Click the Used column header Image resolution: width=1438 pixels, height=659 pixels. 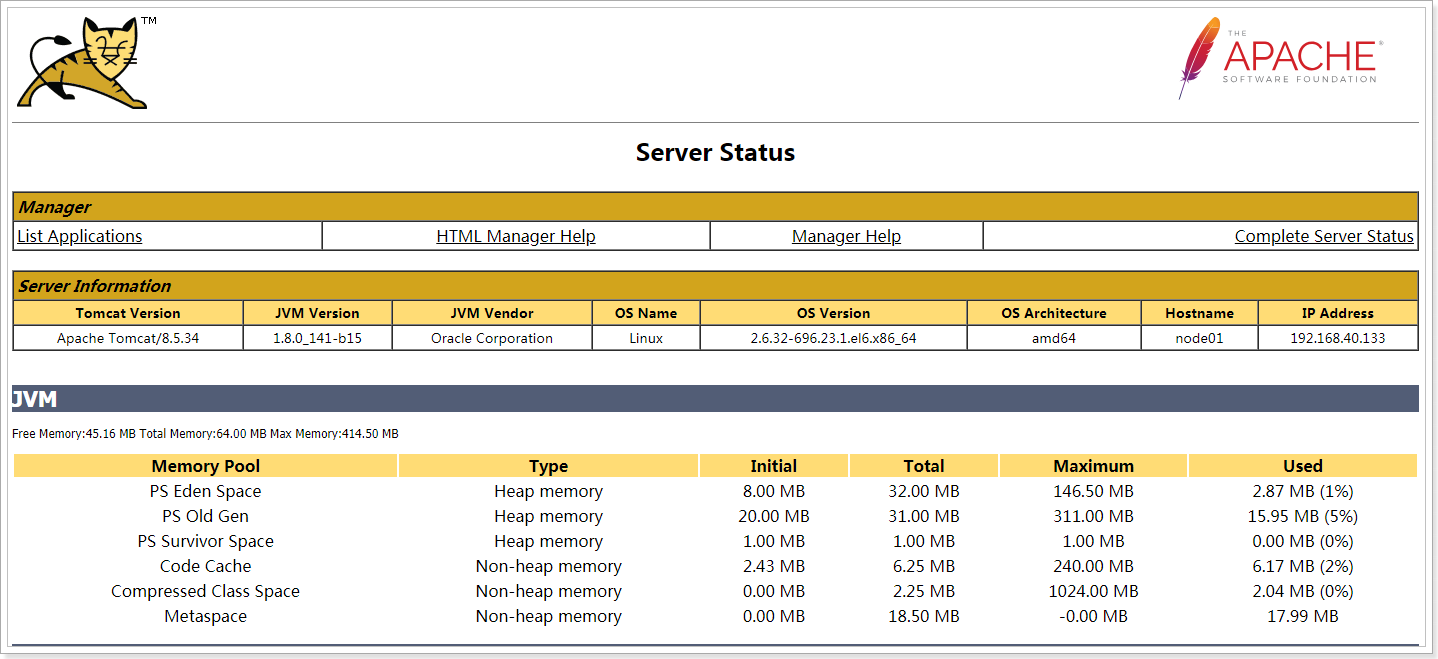coord(1302,466)
